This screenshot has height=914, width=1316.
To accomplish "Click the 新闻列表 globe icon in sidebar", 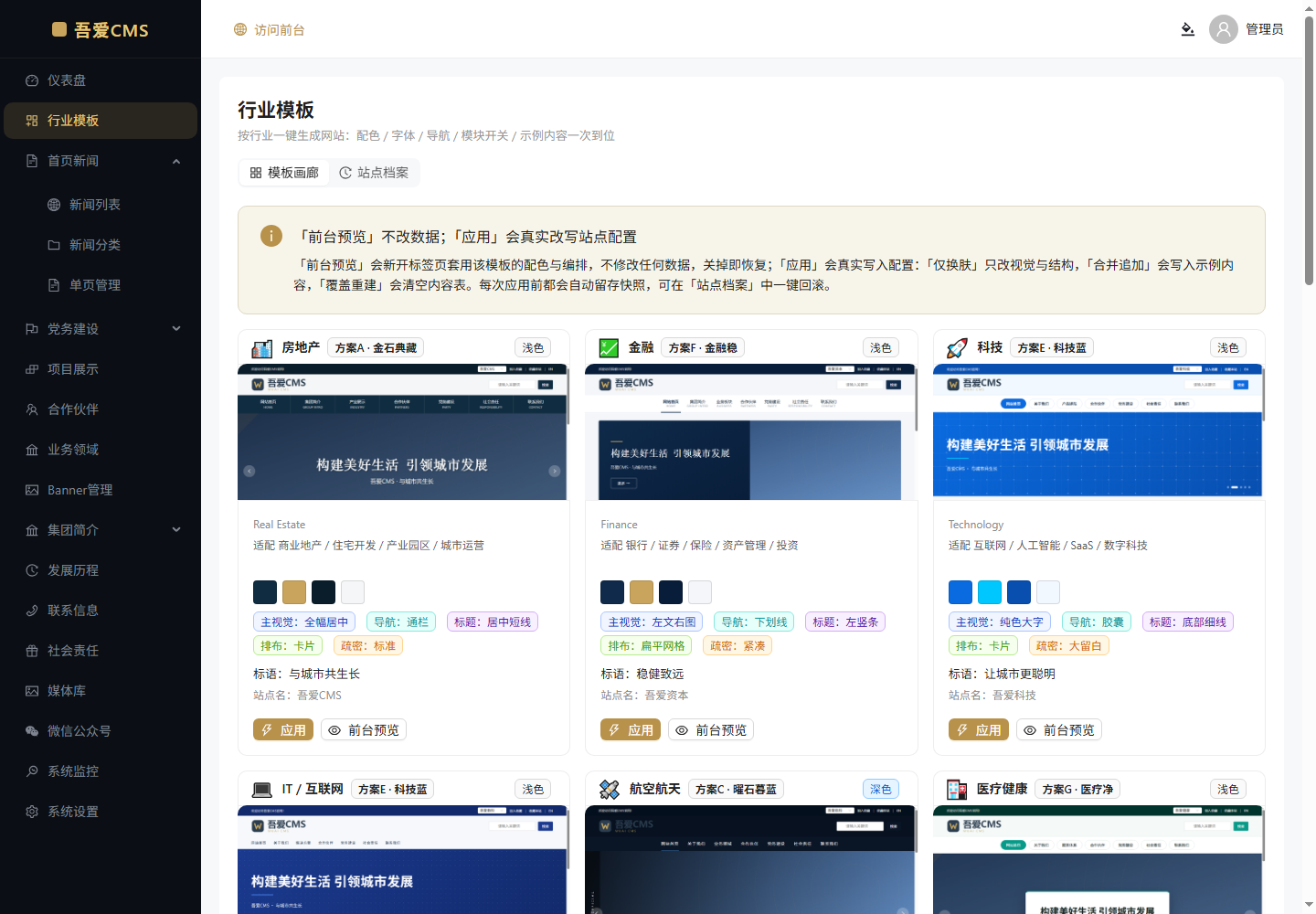I will tap(54, 205).
